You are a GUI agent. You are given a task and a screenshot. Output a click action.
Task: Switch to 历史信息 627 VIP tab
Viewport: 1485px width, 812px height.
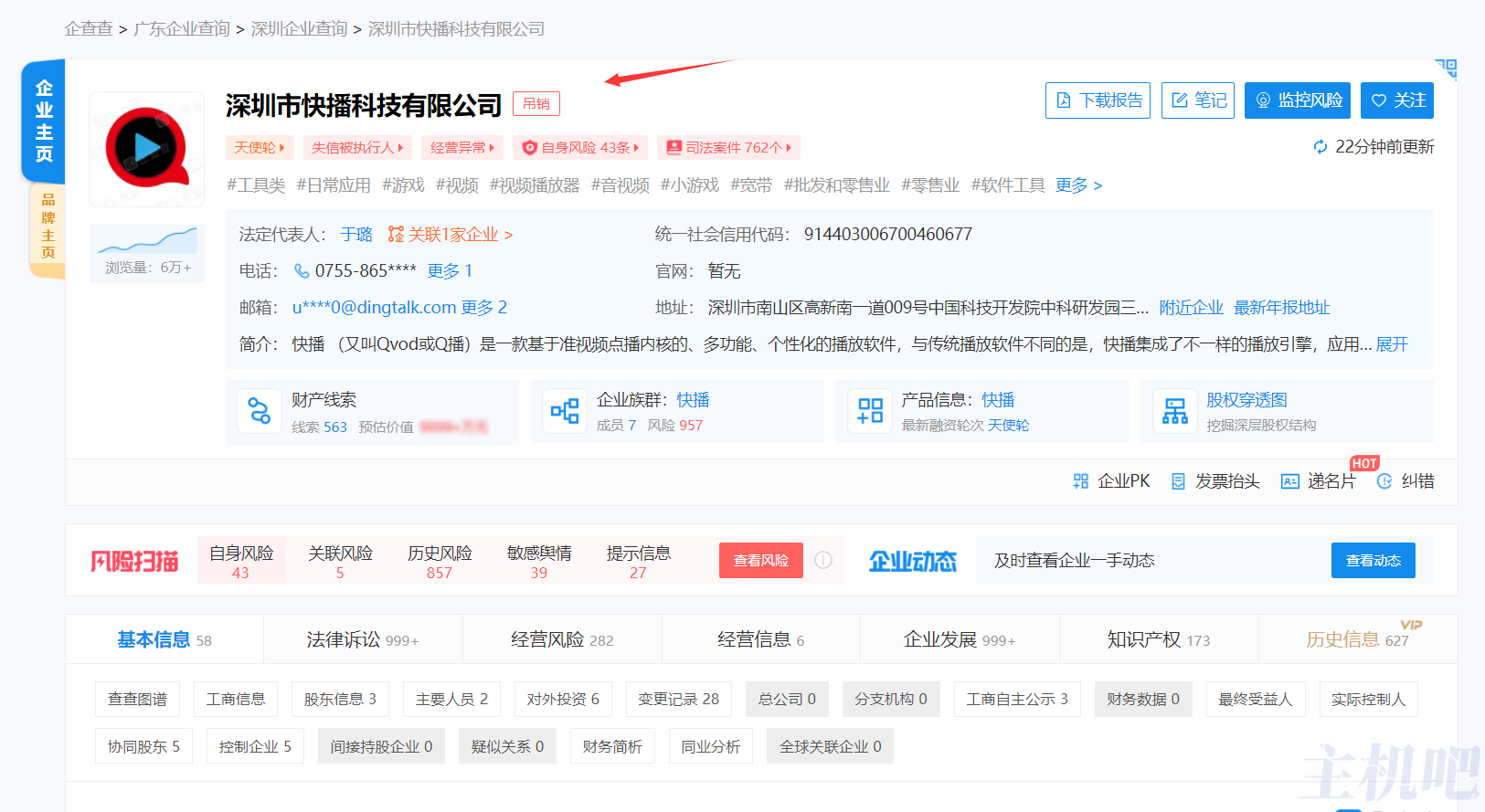pos(1358,639)
